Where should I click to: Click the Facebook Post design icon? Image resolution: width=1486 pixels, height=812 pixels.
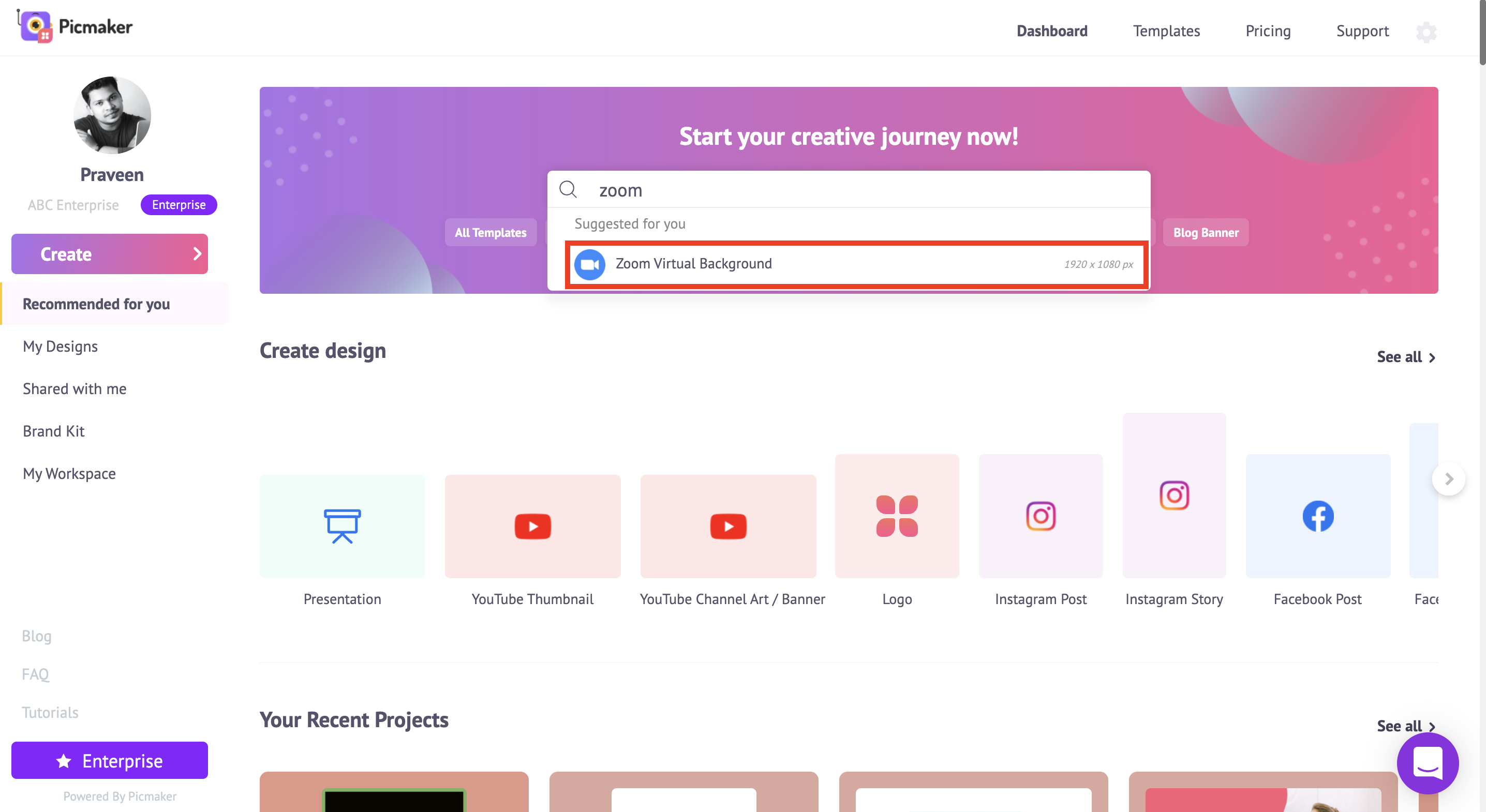[x=1317, y=516]
